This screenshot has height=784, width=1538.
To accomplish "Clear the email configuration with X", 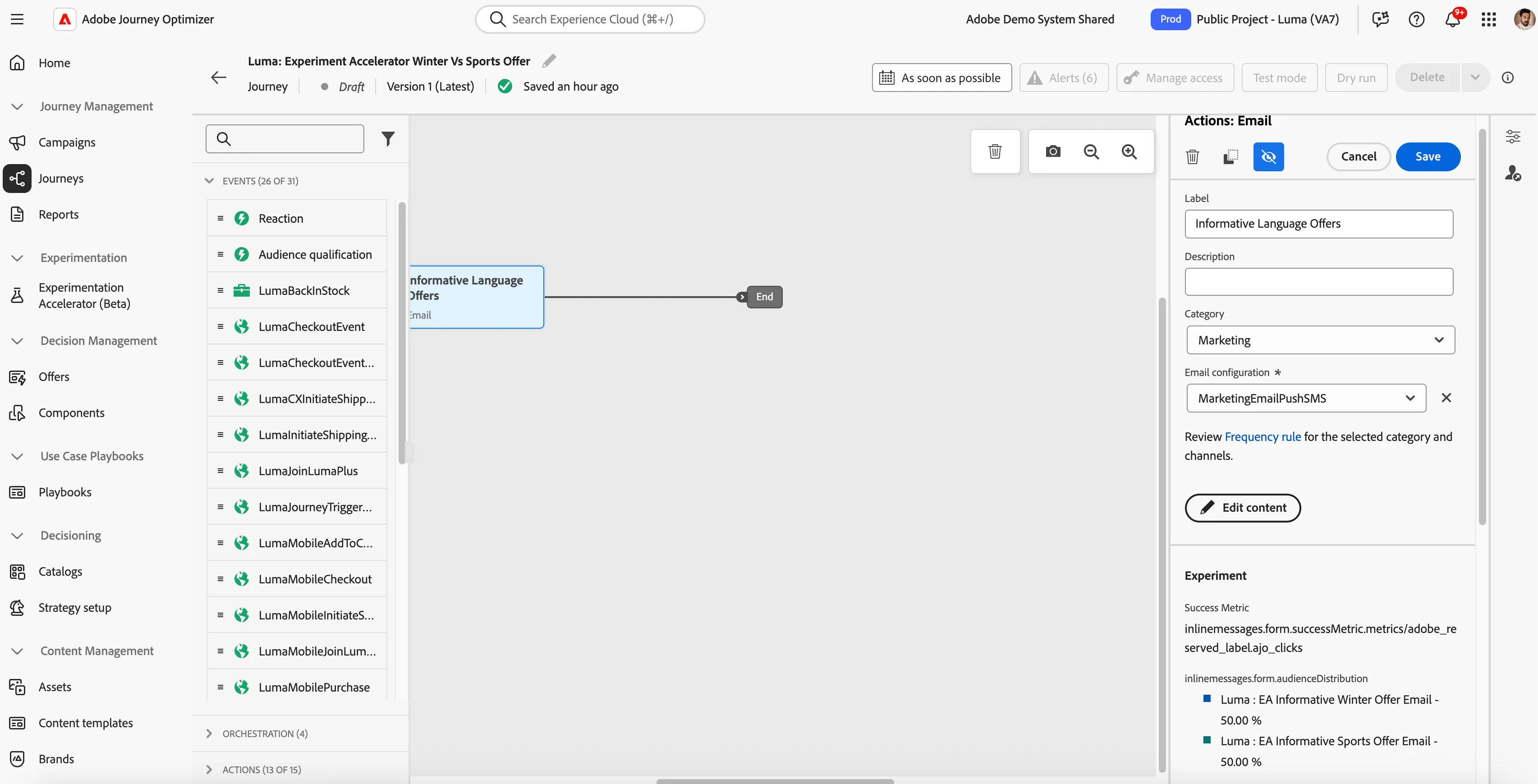I will tap(1446, 398).
